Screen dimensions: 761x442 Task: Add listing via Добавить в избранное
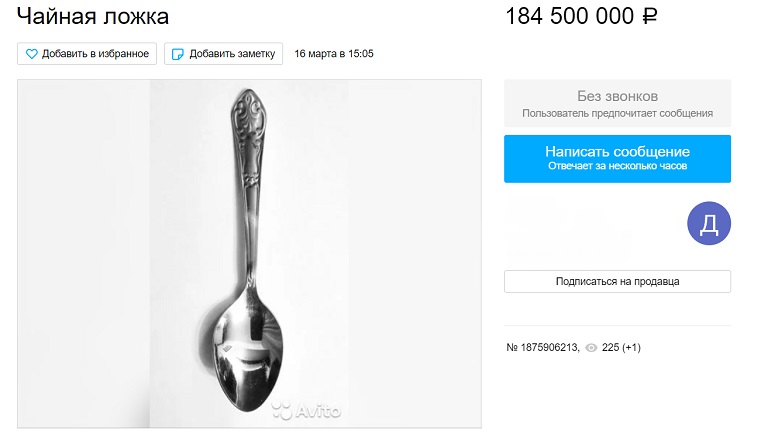tap(87, 53)
